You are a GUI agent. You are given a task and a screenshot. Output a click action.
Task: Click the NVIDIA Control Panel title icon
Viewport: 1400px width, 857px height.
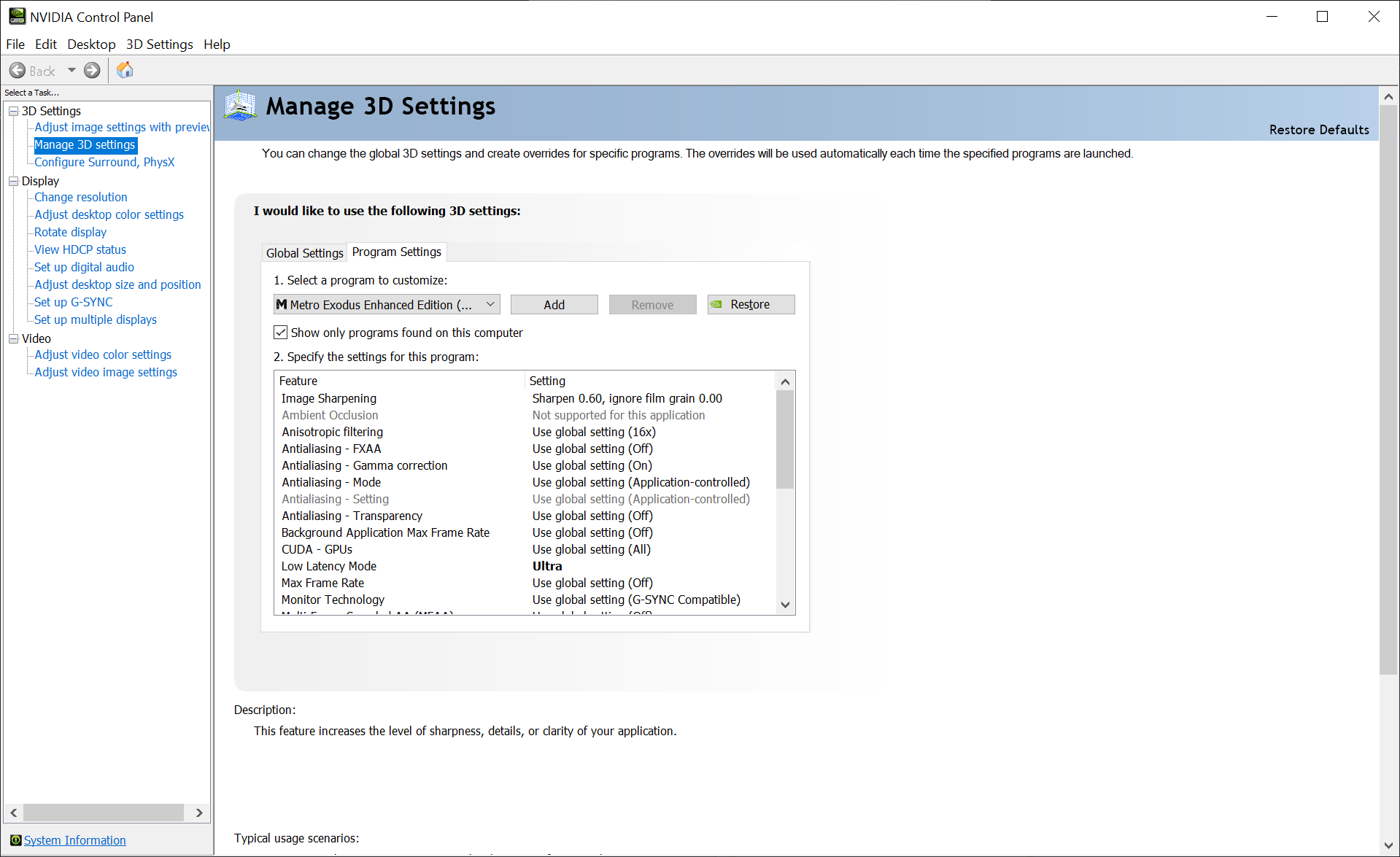16,16
